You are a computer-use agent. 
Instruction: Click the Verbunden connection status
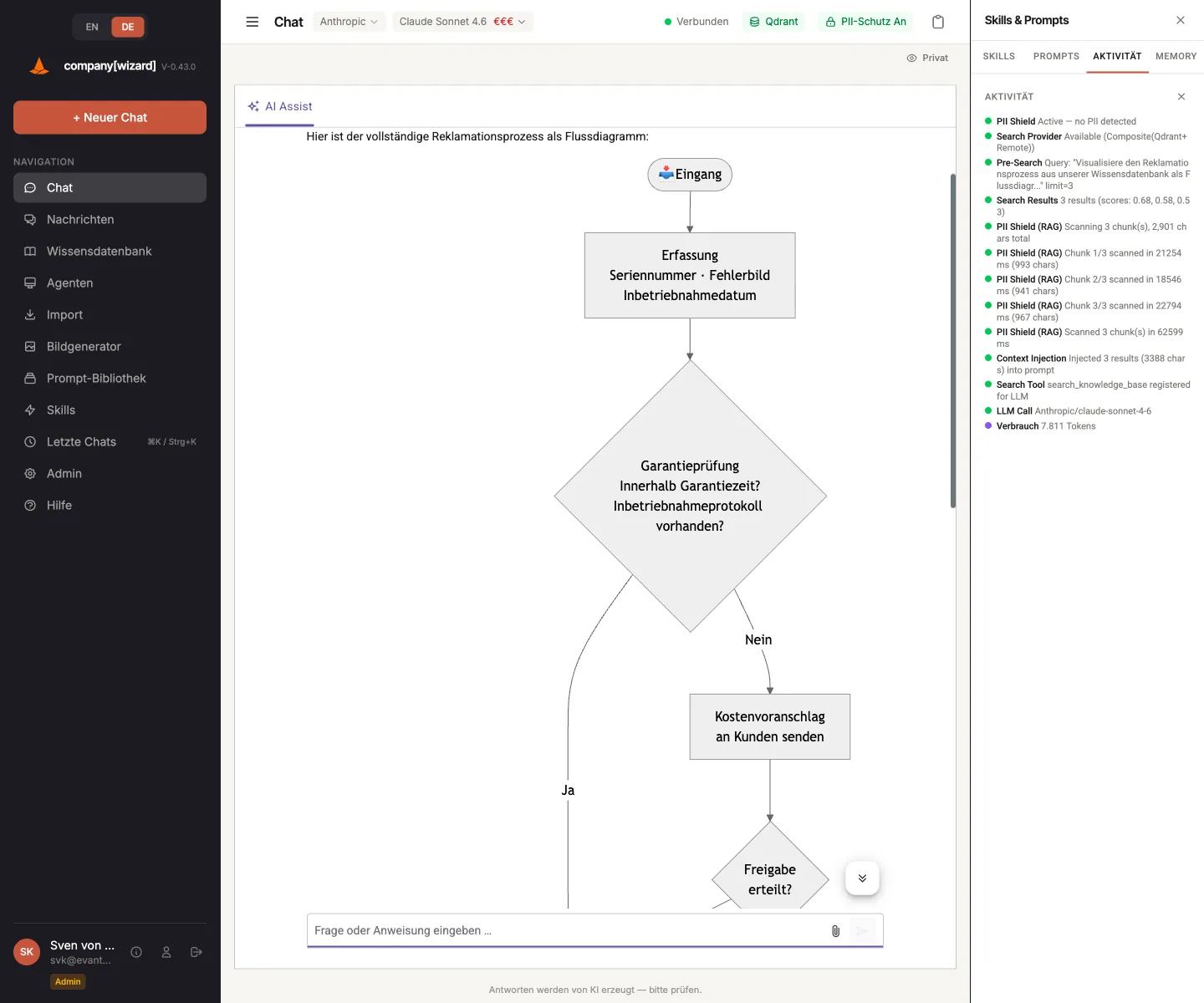pos(696,22)
